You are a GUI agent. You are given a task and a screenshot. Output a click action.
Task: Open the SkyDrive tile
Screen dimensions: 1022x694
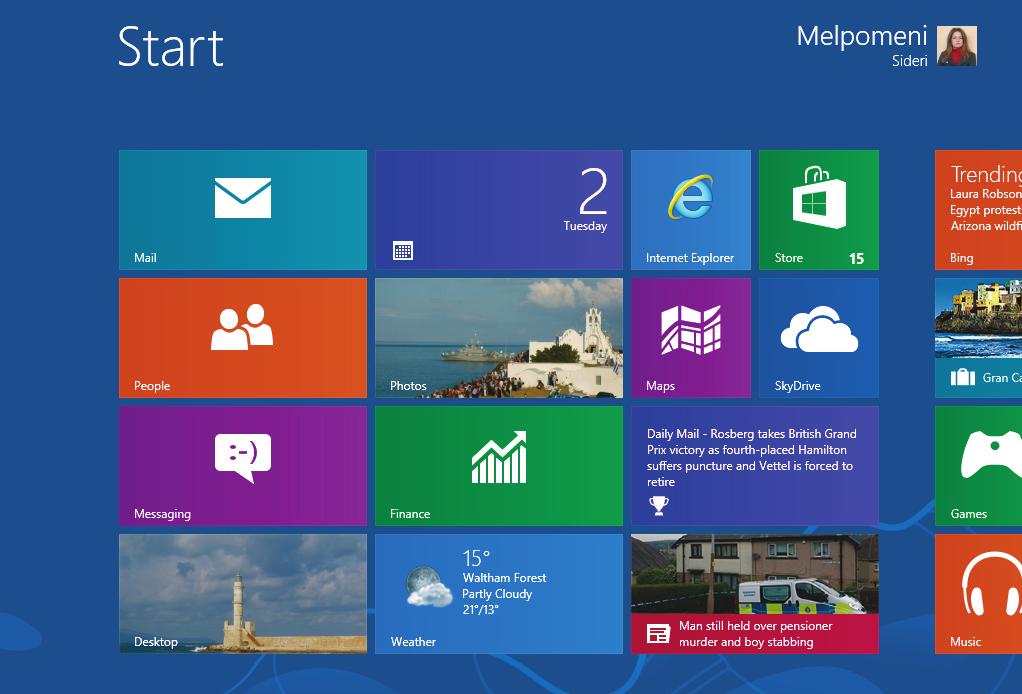coord(819,338)
